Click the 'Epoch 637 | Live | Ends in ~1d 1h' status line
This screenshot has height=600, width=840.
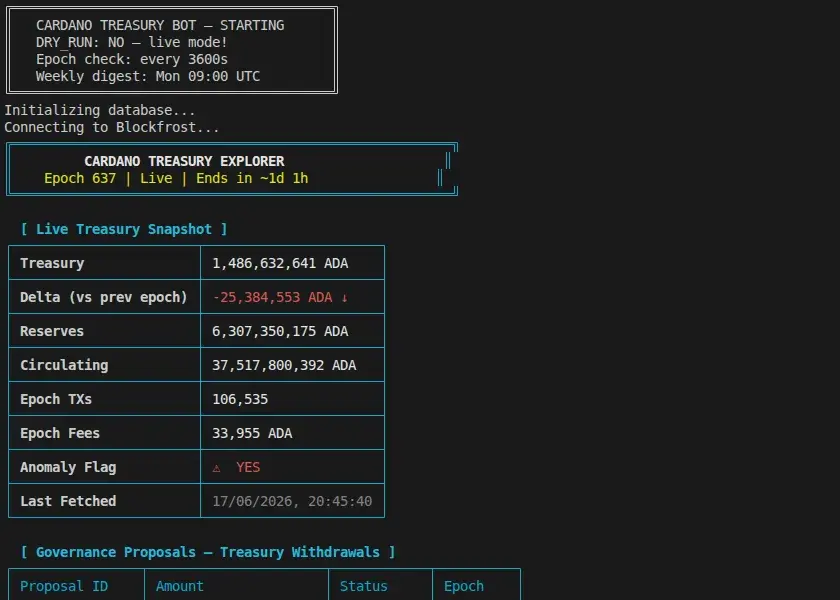176,178
